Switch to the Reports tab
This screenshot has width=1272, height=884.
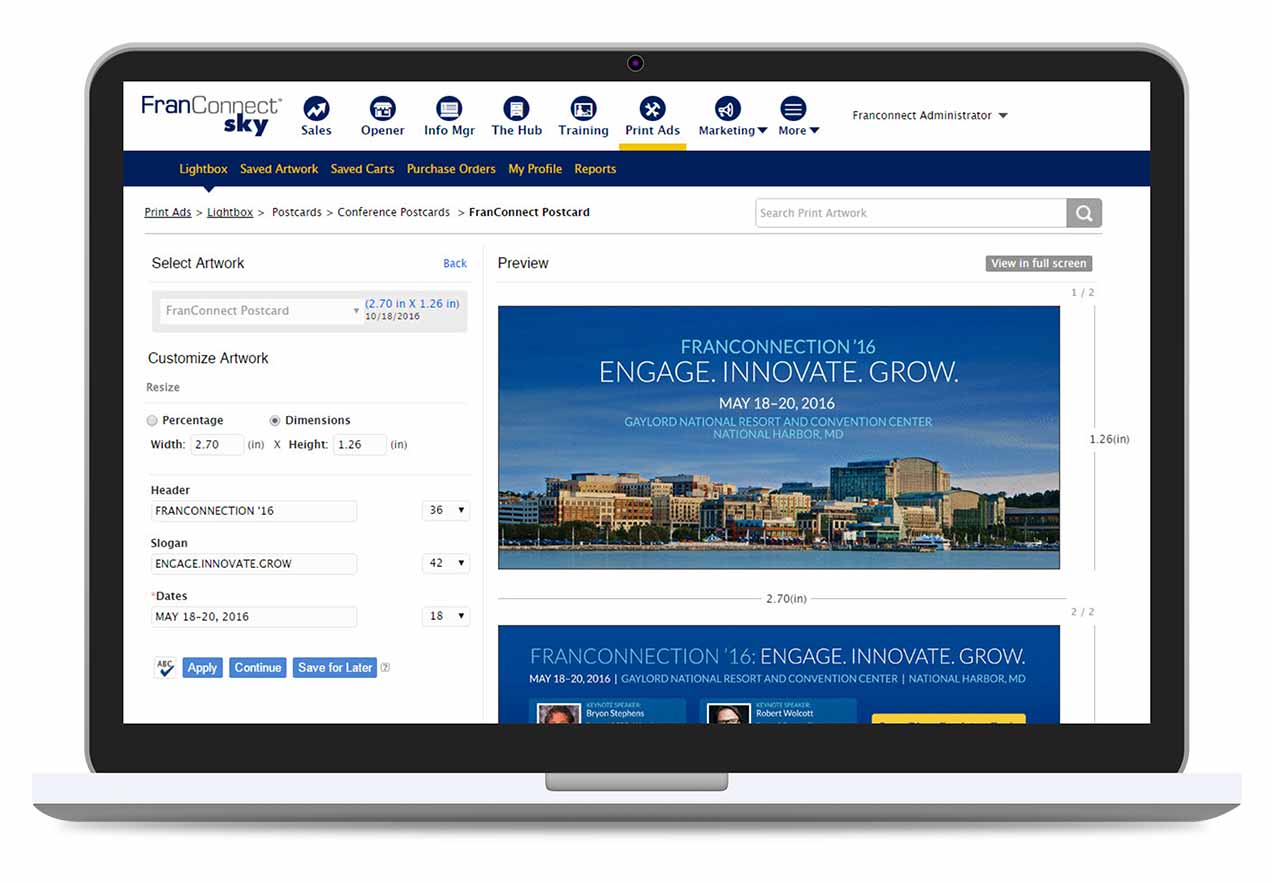[595, 169]
